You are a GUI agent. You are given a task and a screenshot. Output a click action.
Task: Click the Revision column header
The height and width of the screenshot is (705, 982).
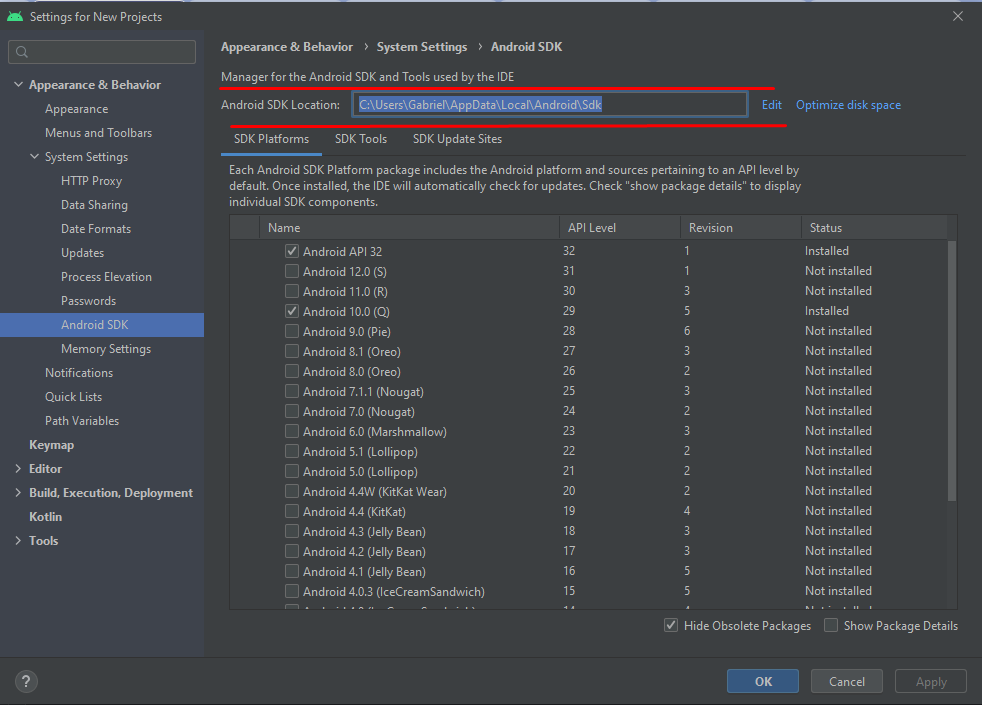[x=741, y=228]
